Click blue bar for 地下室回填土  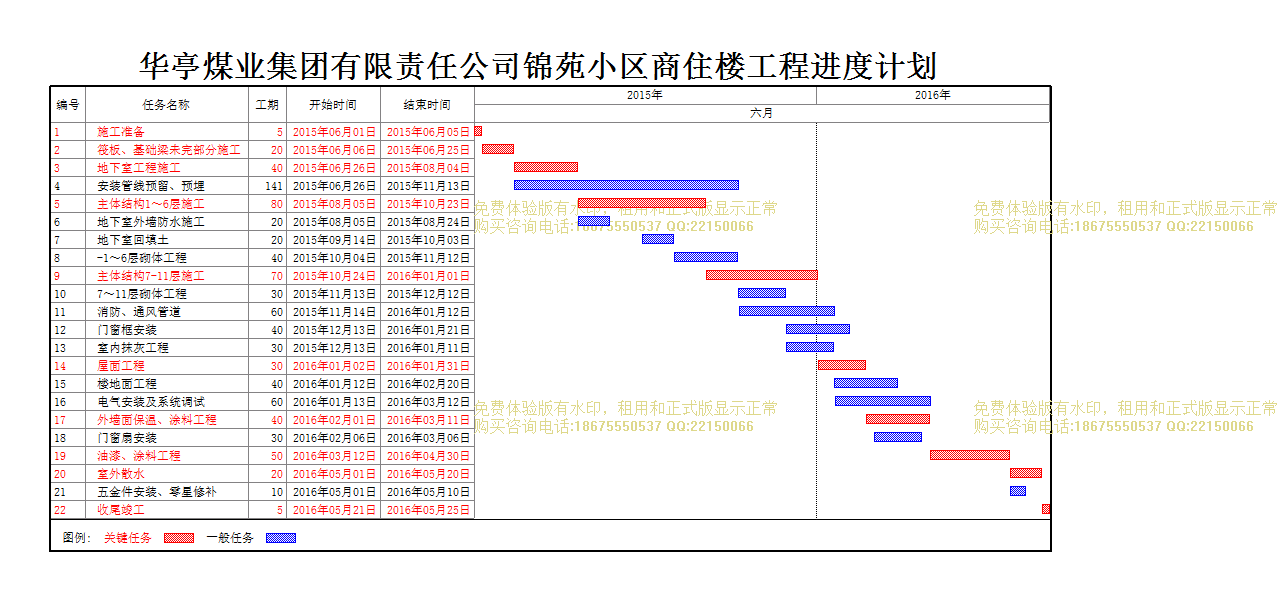click(x=658, y=239)
